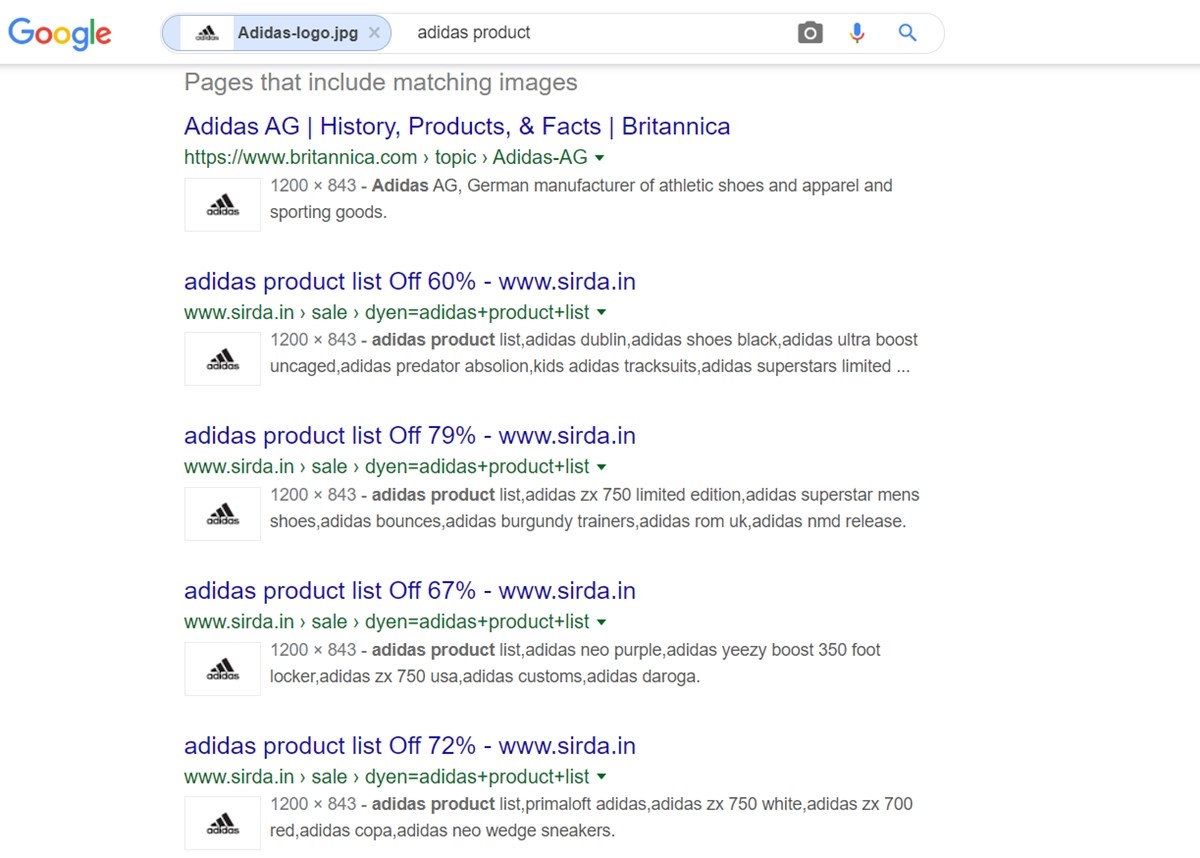Expand dropdown arrow for Off 72% result URL
Image resolution: width=1200 pixels, height=858 pixels.
click(x=602, y=777)
